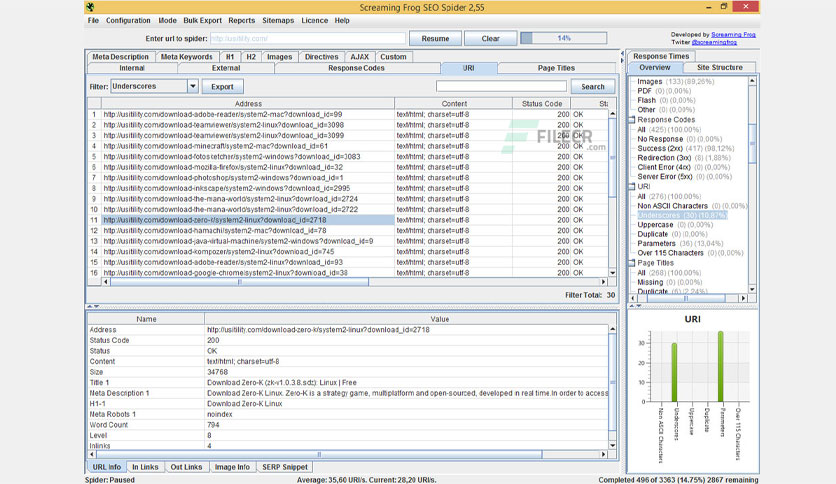Switch to the H1 tab
This screenshot has width=836, height=484.
pyautogui.click(x=230, y=57)
